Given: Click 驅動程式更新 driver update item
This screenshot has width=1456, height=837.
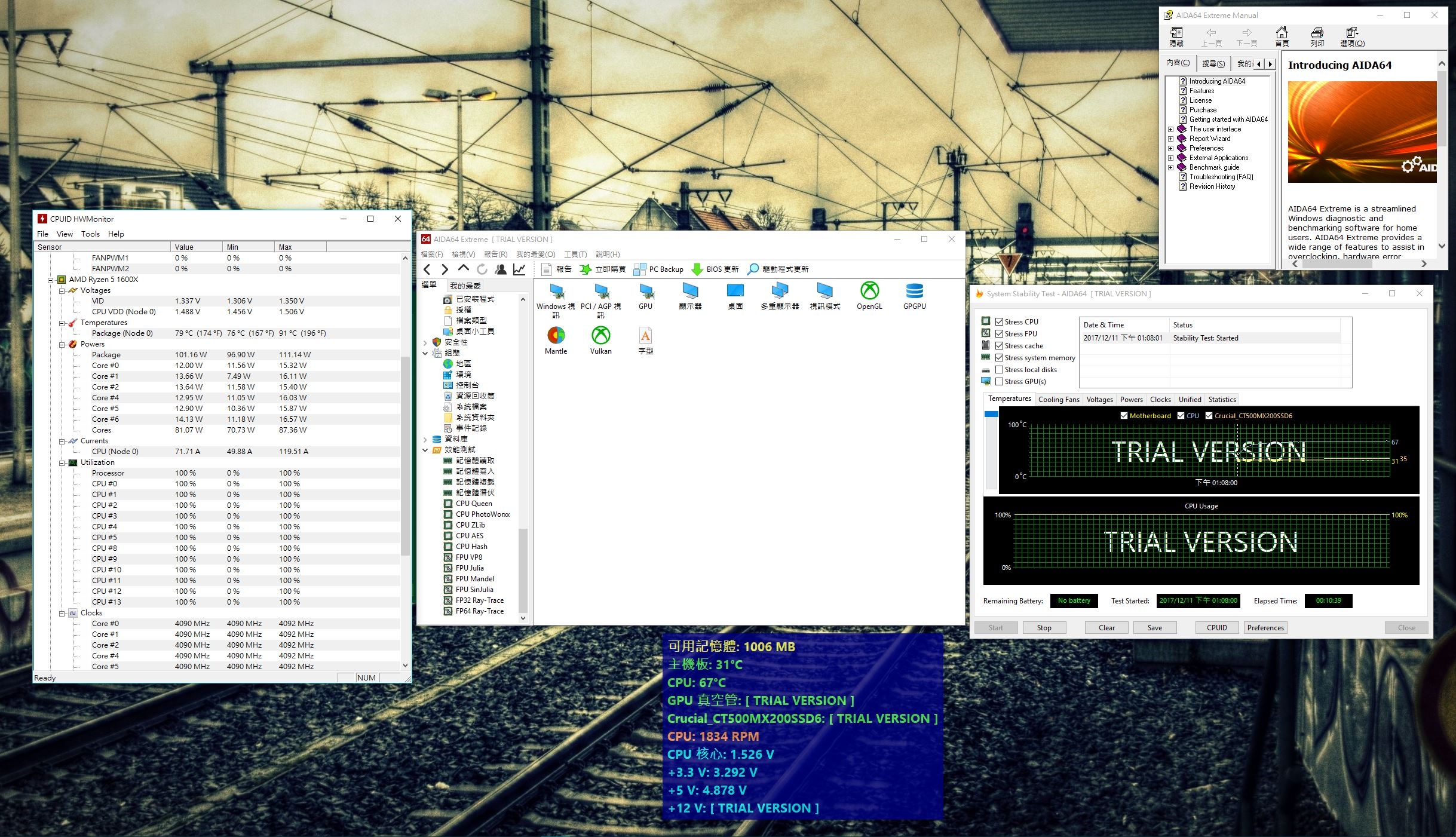Looking at the screenshot, I should click(x=778, y=269).
